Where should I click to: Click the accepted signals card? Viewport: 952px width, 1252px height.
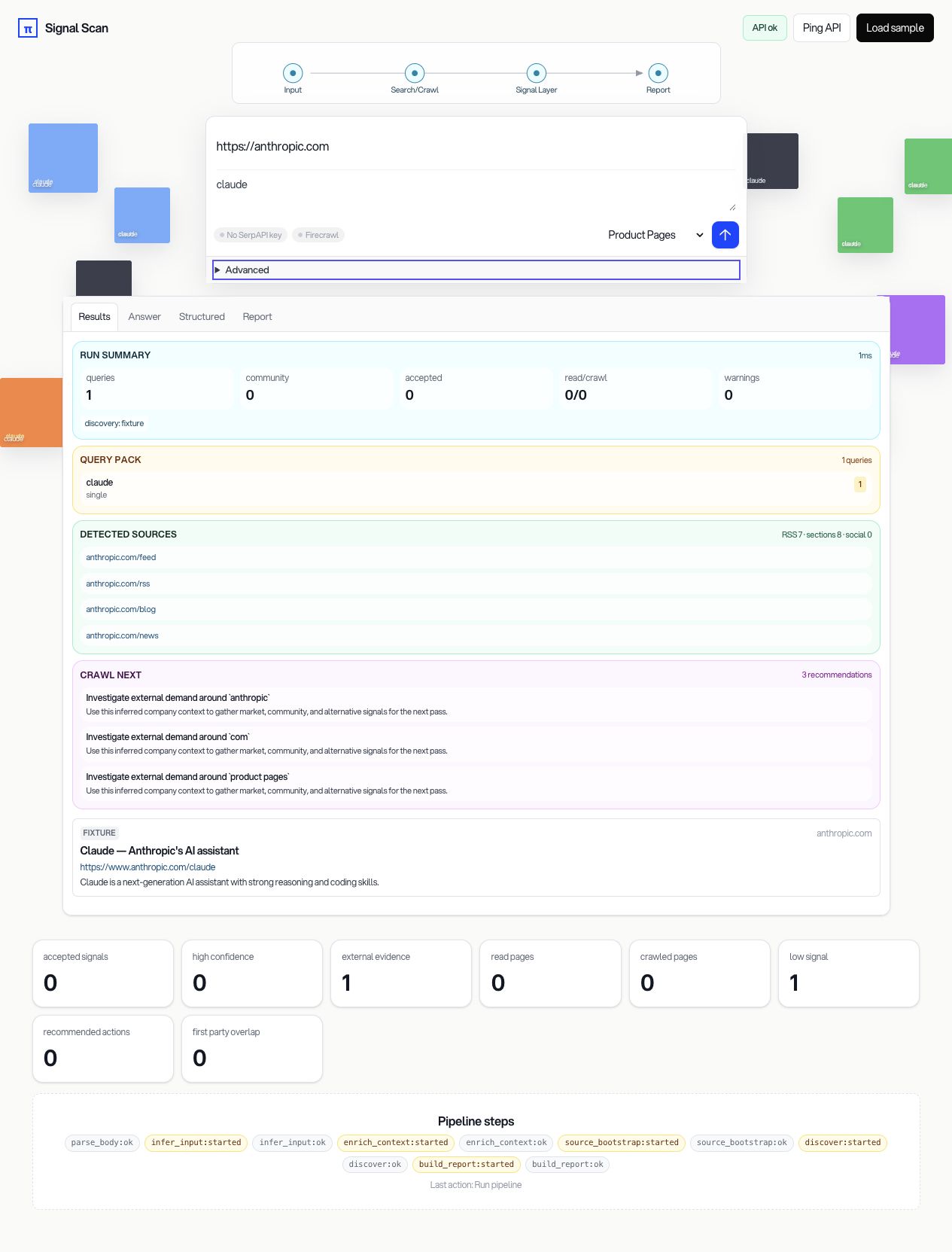[x=103, y=973]
